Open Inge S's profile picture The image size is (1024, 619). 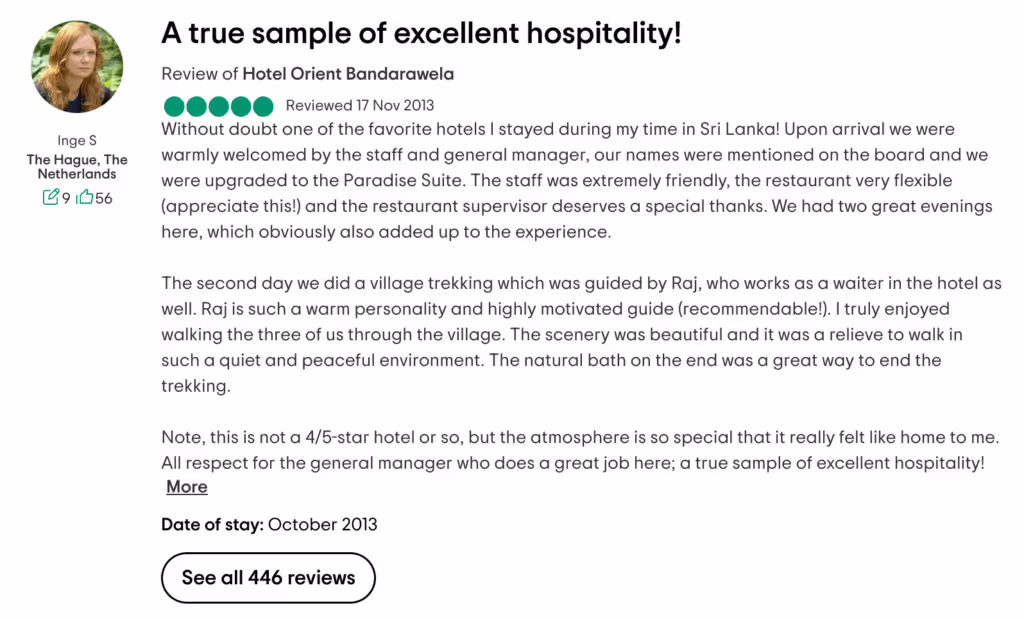pos(76,65)
